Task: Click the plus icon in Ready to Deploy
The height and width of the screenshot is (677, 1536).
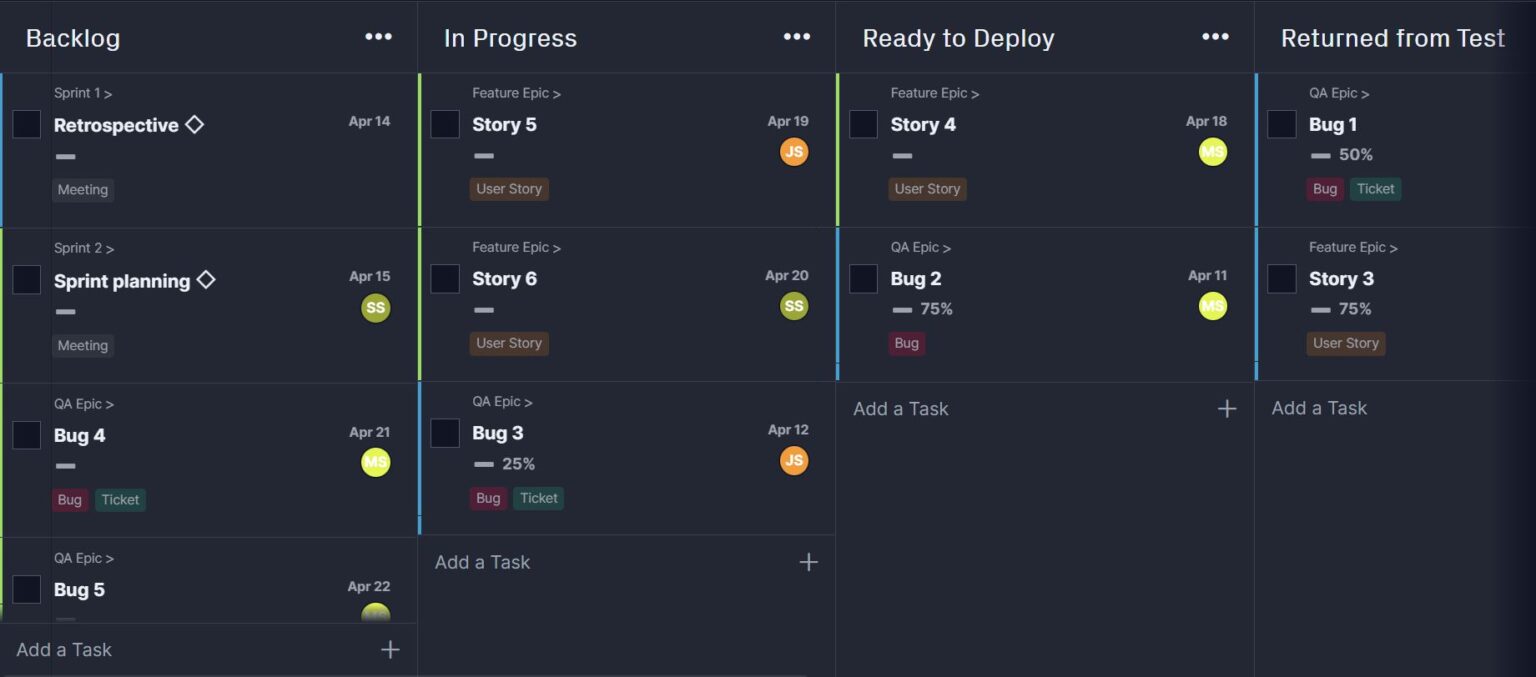Action: (1227, 408)
